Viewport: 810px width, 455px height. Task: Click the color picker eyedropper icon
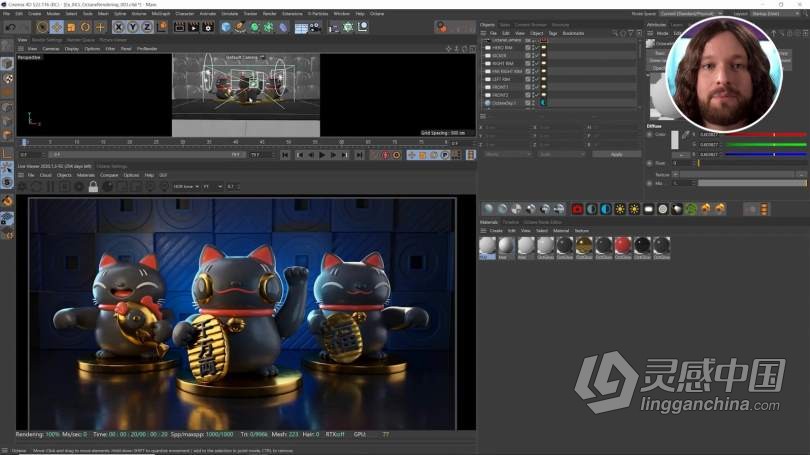[x=685, y=135]
